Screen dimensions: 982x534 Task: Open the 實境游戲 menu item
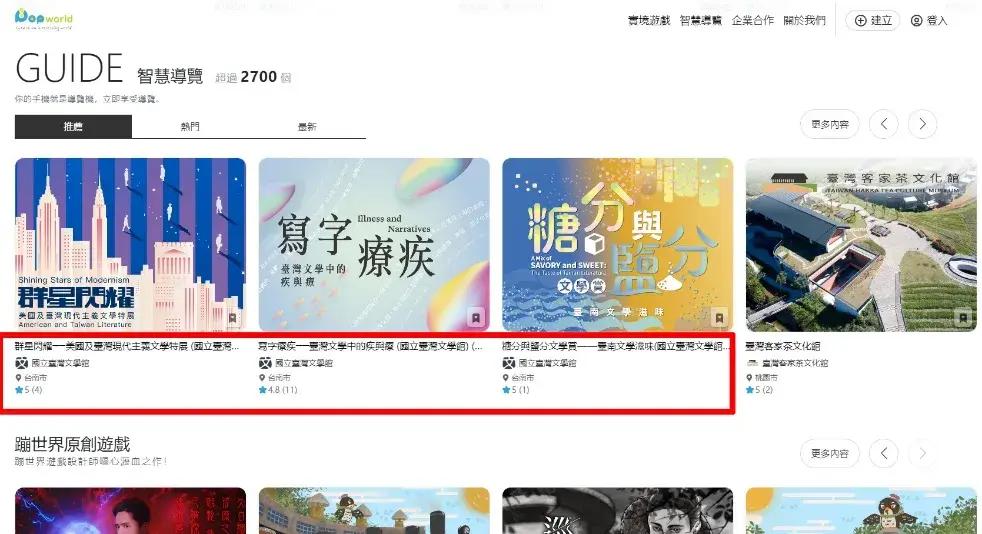click(649, 21)
